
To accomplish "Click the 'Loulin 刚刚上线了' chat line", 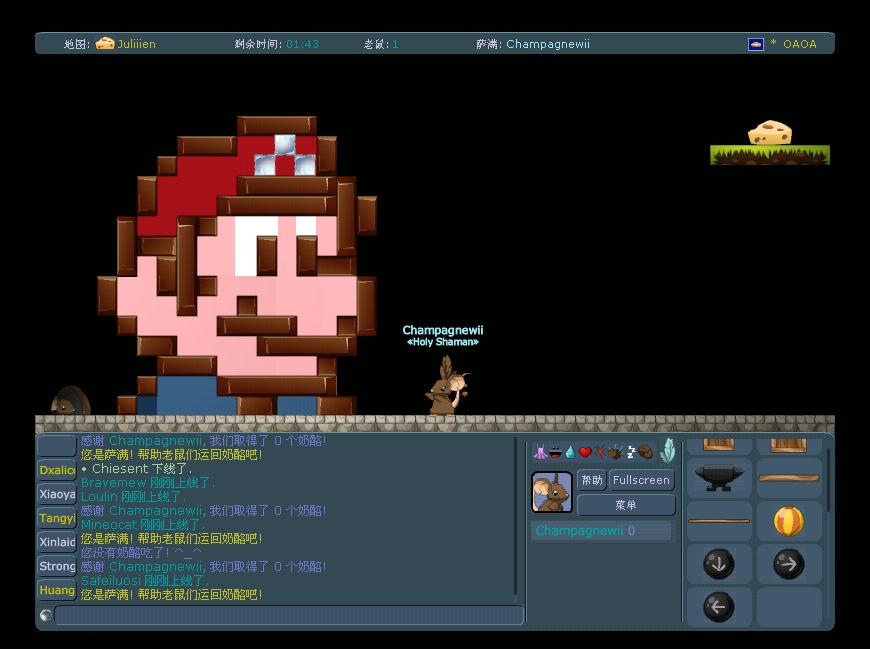I will tap(133, 496).
